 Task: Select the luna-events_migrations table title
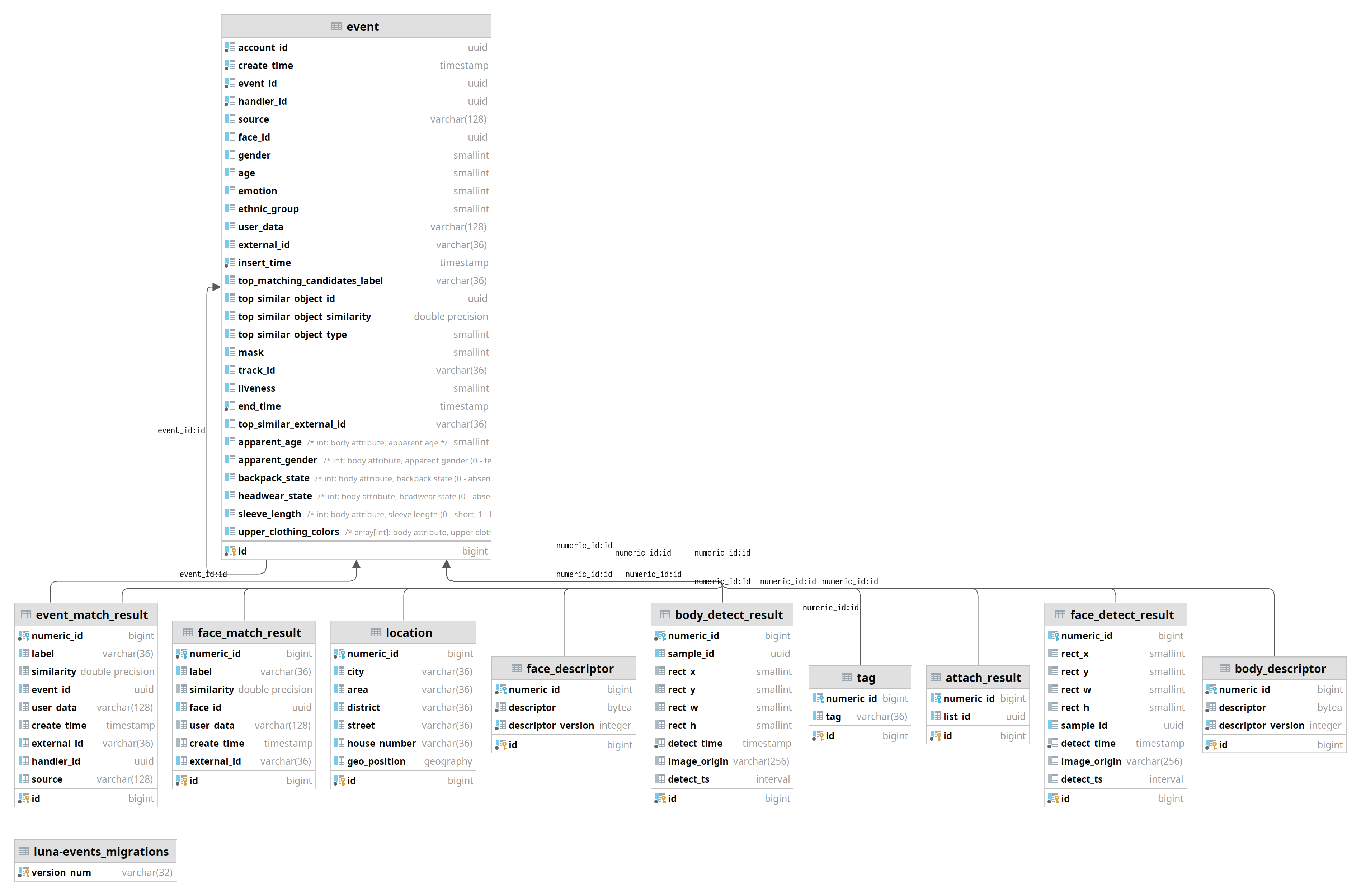tap(101, 852)
